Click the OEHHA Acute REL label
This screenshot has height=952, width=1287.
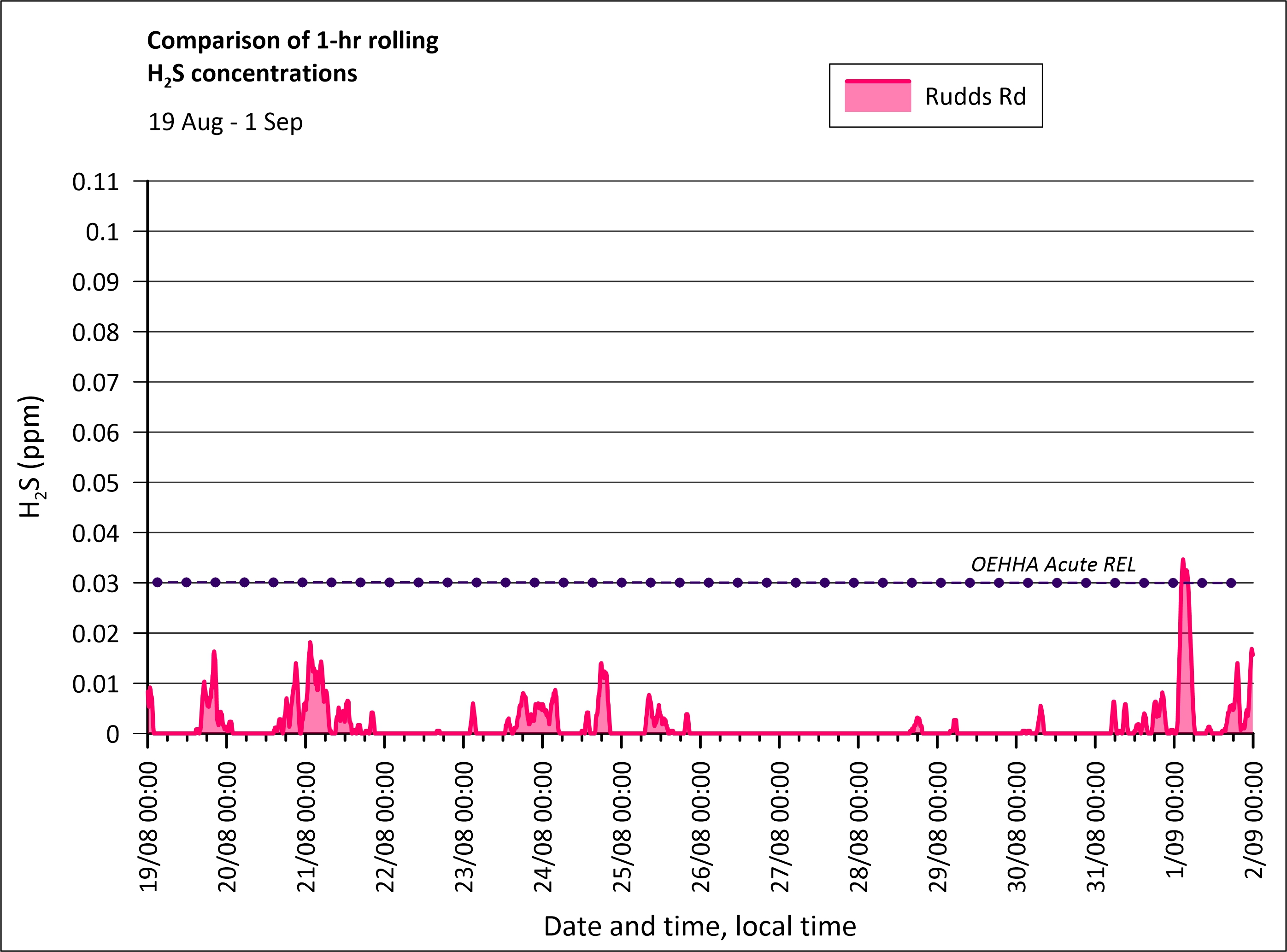1053,564
